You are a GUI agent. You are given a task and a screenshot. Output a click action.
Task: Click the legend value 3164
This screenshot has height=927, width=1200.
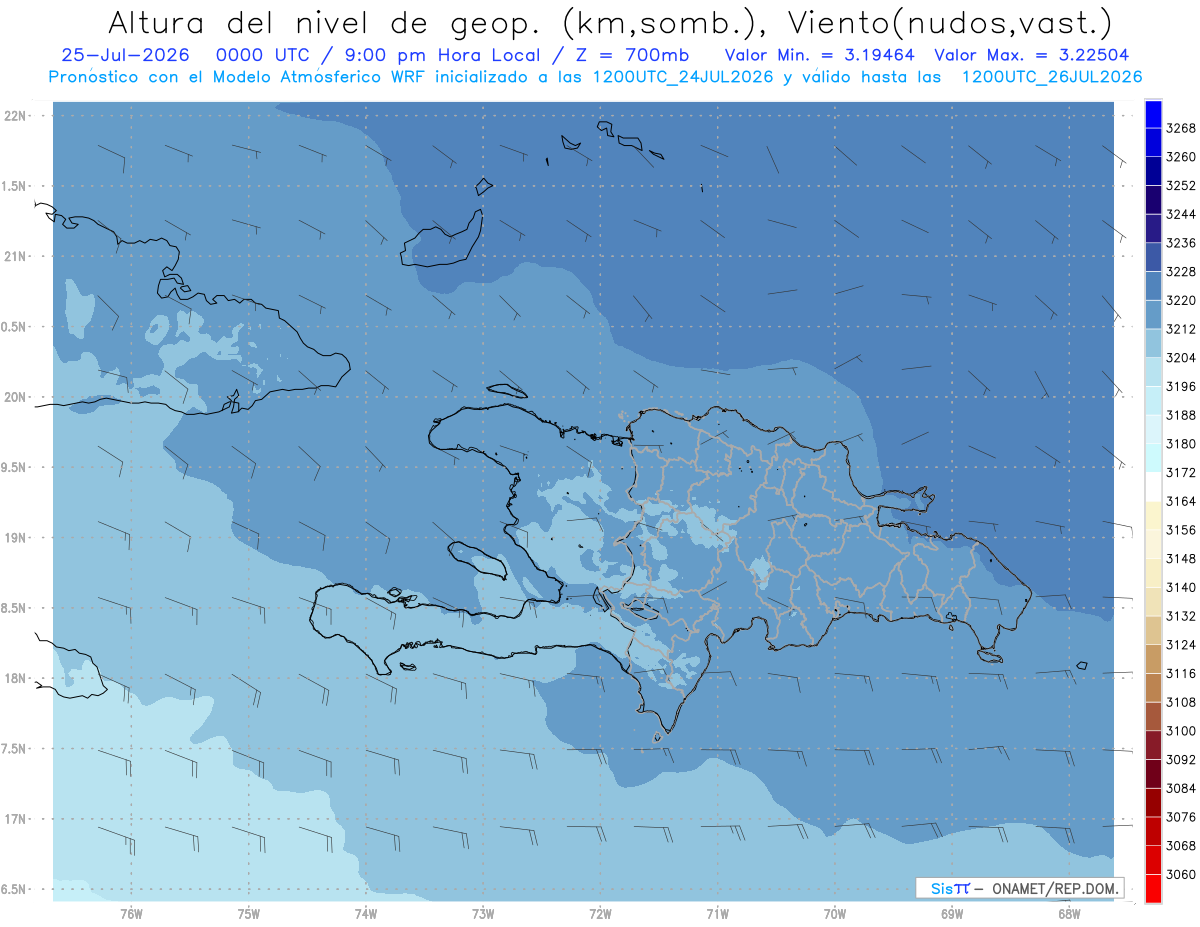(x=1181, y=501)
